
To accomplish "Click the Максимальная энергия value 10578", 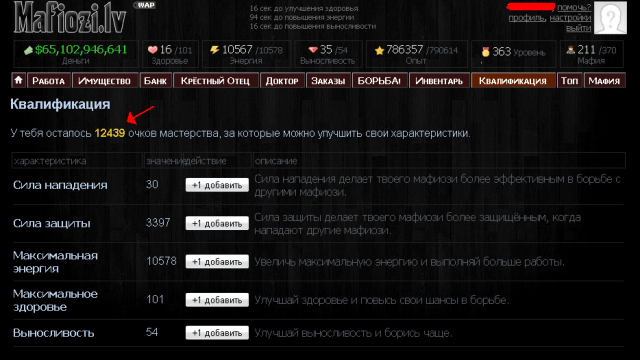I will (x=161, y=261).
